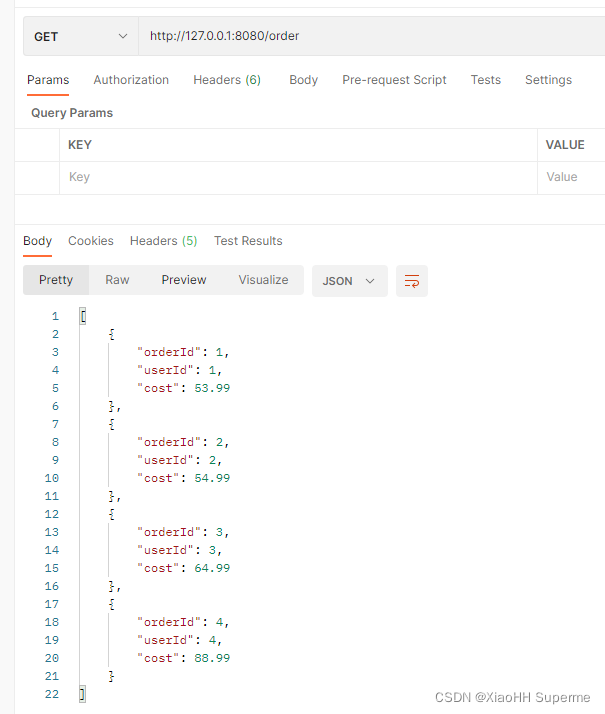This screenshot has height=714, width=605.
Task: Switch to the Authorization tab
Action: 131,80
